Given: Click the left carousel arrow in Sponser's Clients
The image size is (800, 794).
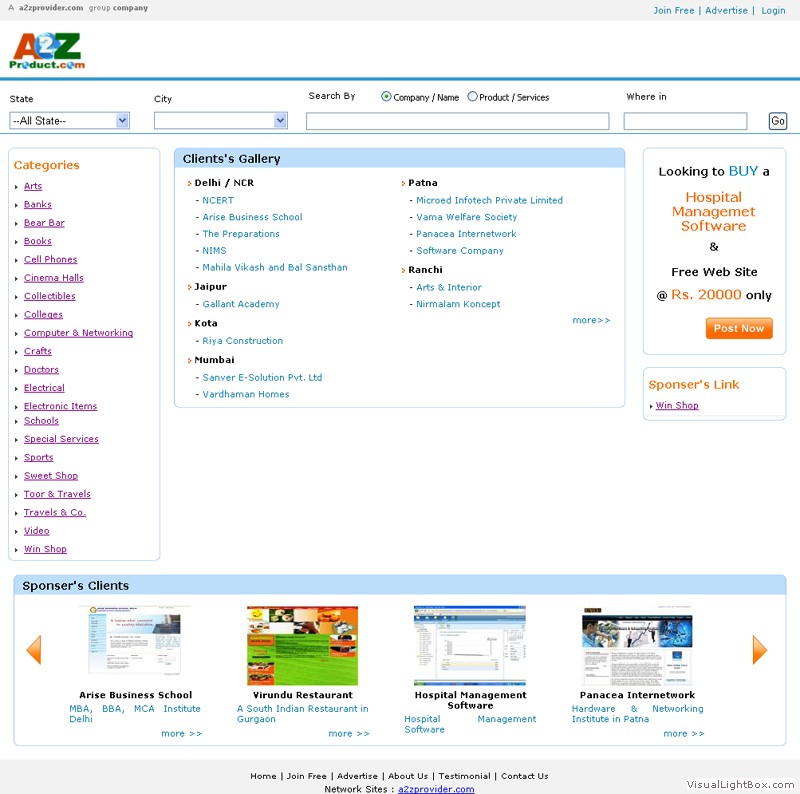Looking at the screenshot, I should point(34,650).
